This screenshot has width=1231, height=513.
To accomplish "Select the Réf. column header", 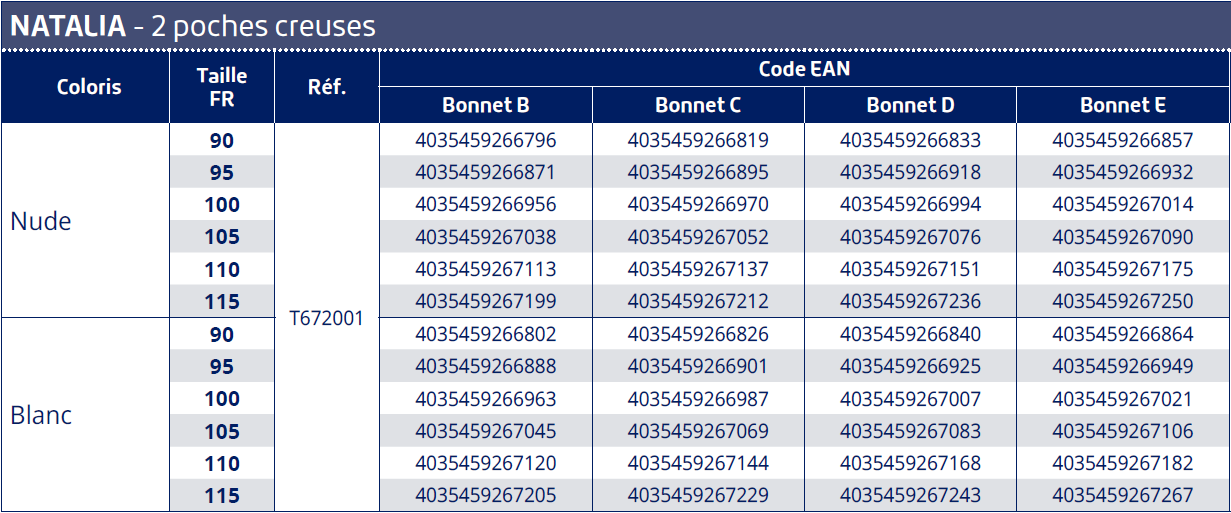I will coord(327,87).
